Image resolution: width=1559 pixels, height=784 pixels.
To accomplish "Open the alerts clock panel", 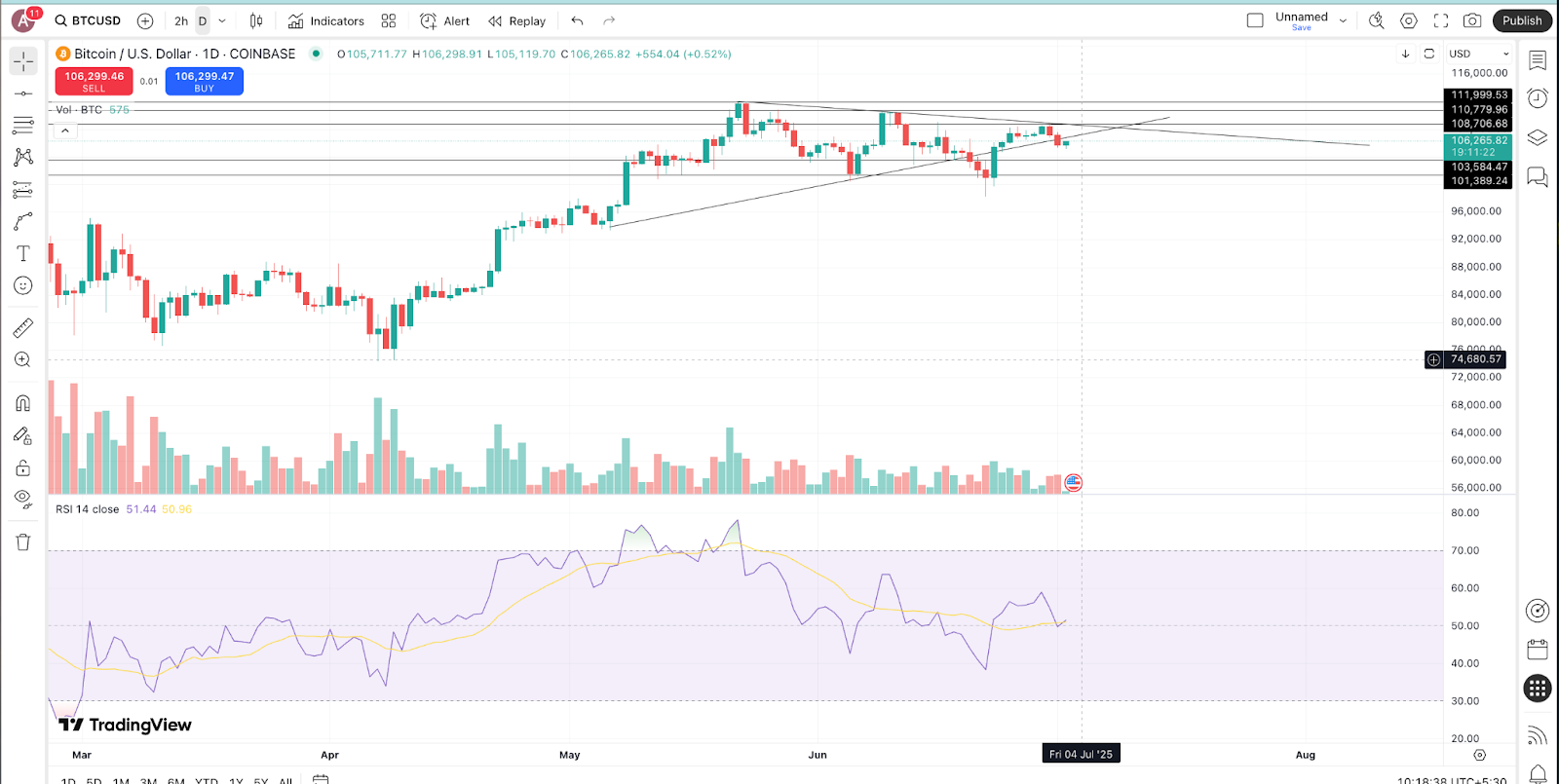I will [x=1538, y=98].
